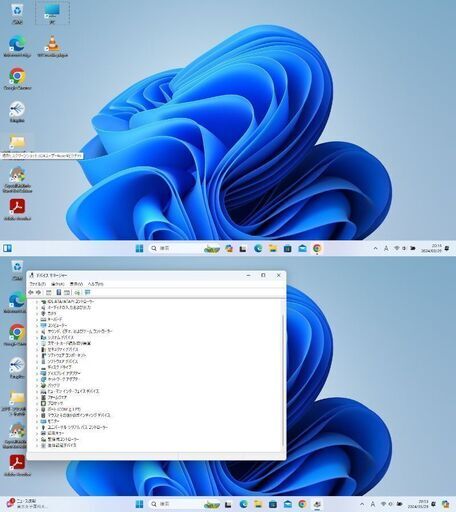Expand the カメラ device category
Viewport: 456px width, 512px height.
point(37,314)
